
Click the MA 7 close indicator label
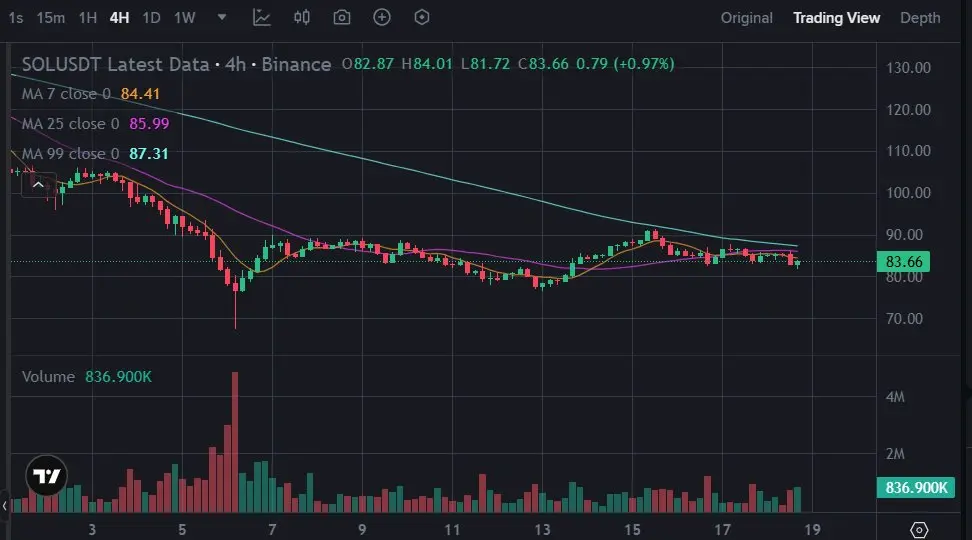(x=66, y=94)
